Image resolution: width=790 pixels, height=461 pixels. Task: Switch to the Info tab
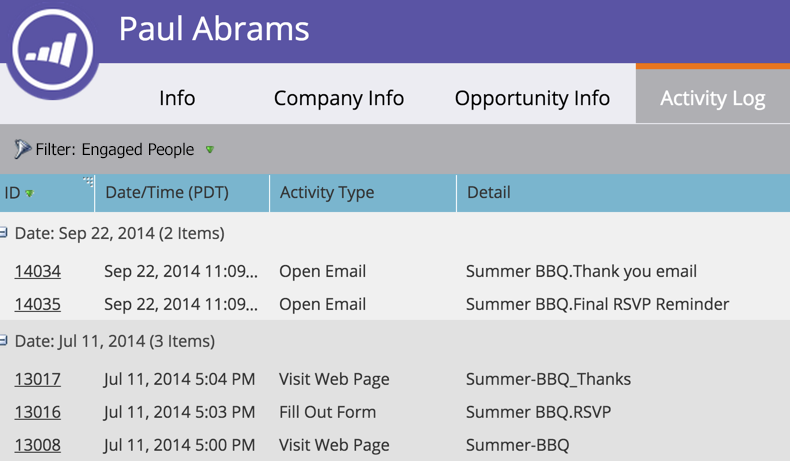tap(177, 98)
